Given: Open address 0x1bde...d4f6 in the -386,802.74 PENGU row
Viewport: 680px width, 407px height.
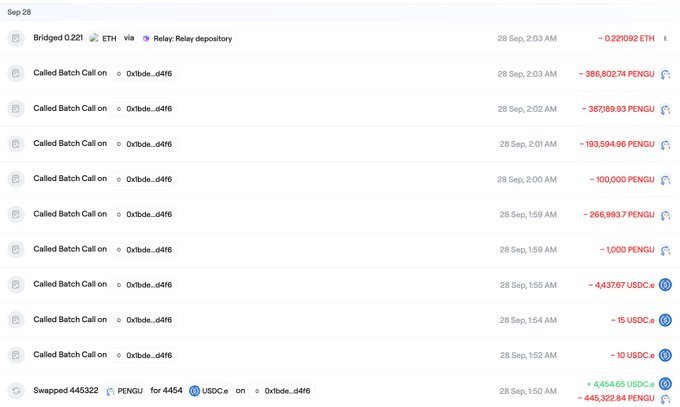Looking at the screenshot, I should point(144,74).
